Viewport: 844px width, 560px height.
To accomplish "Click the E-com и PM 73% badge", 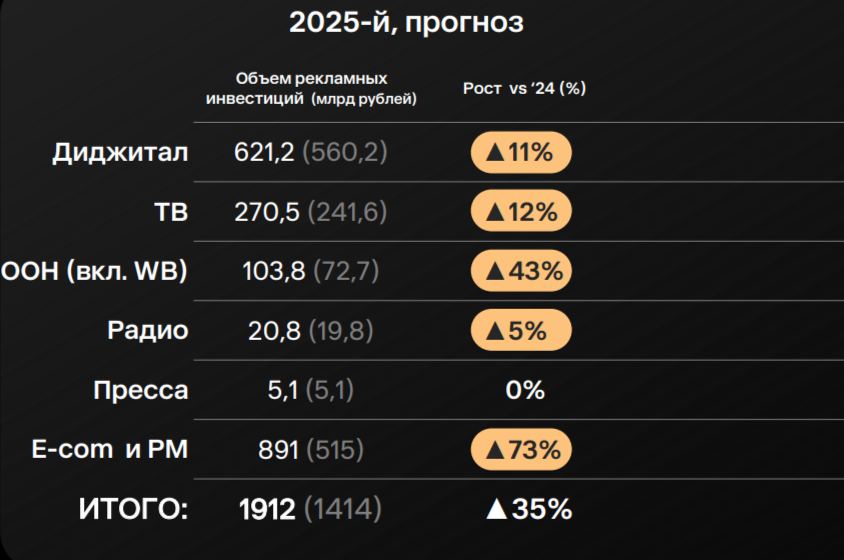I will [520, 450].
